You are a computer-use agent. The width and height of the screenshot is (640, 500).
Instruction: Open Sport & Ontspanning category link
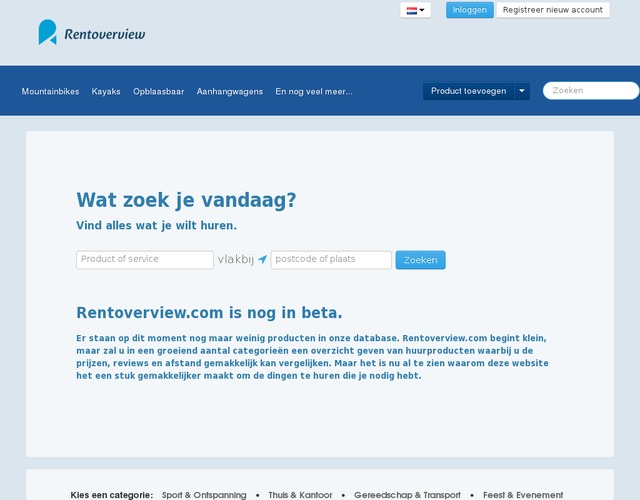(204, 495)
